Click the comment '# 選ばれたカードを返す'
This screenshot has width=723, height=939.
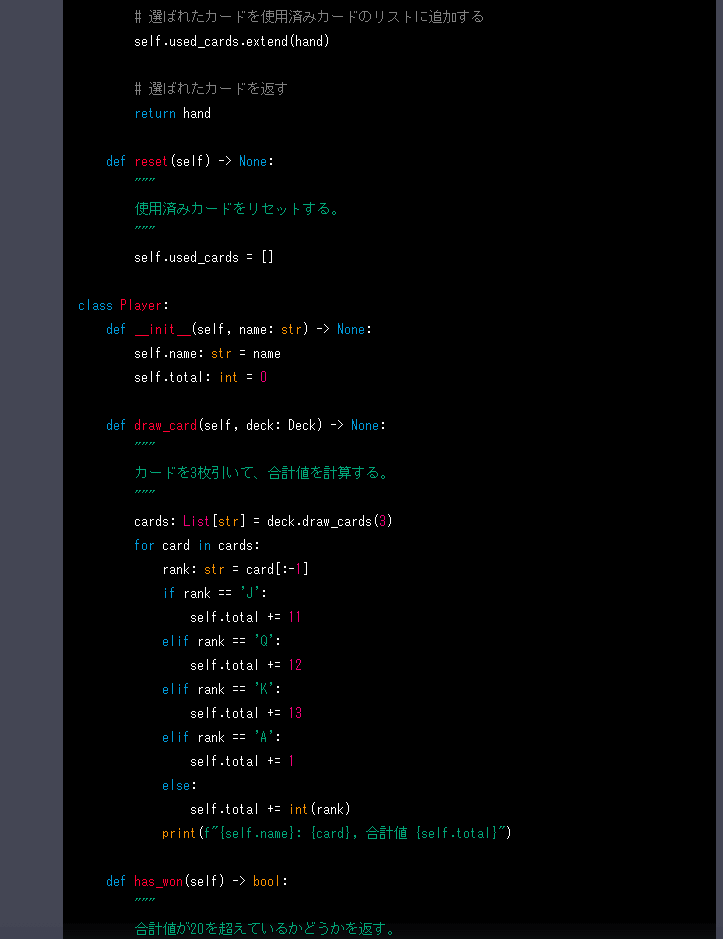211,89
